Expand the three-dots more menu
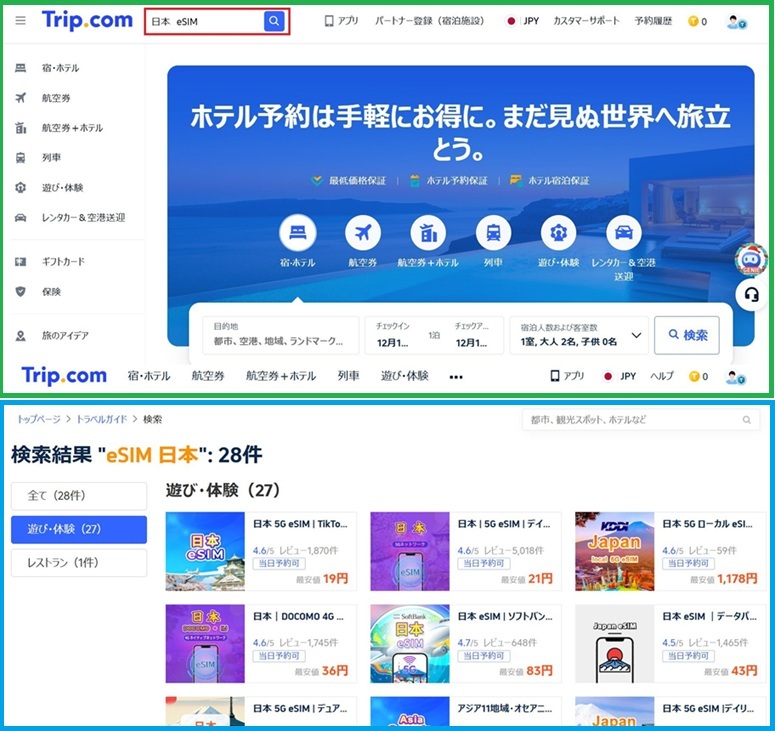Image resolution: width=775 pixels, height=731 pixels. coord(456,377)
